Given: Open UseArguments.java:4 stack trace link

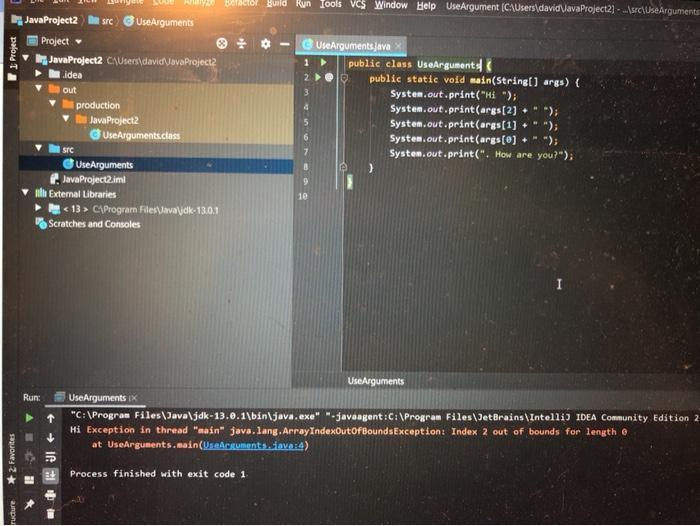Looking at the screenshot, I should tap(253, 445).
